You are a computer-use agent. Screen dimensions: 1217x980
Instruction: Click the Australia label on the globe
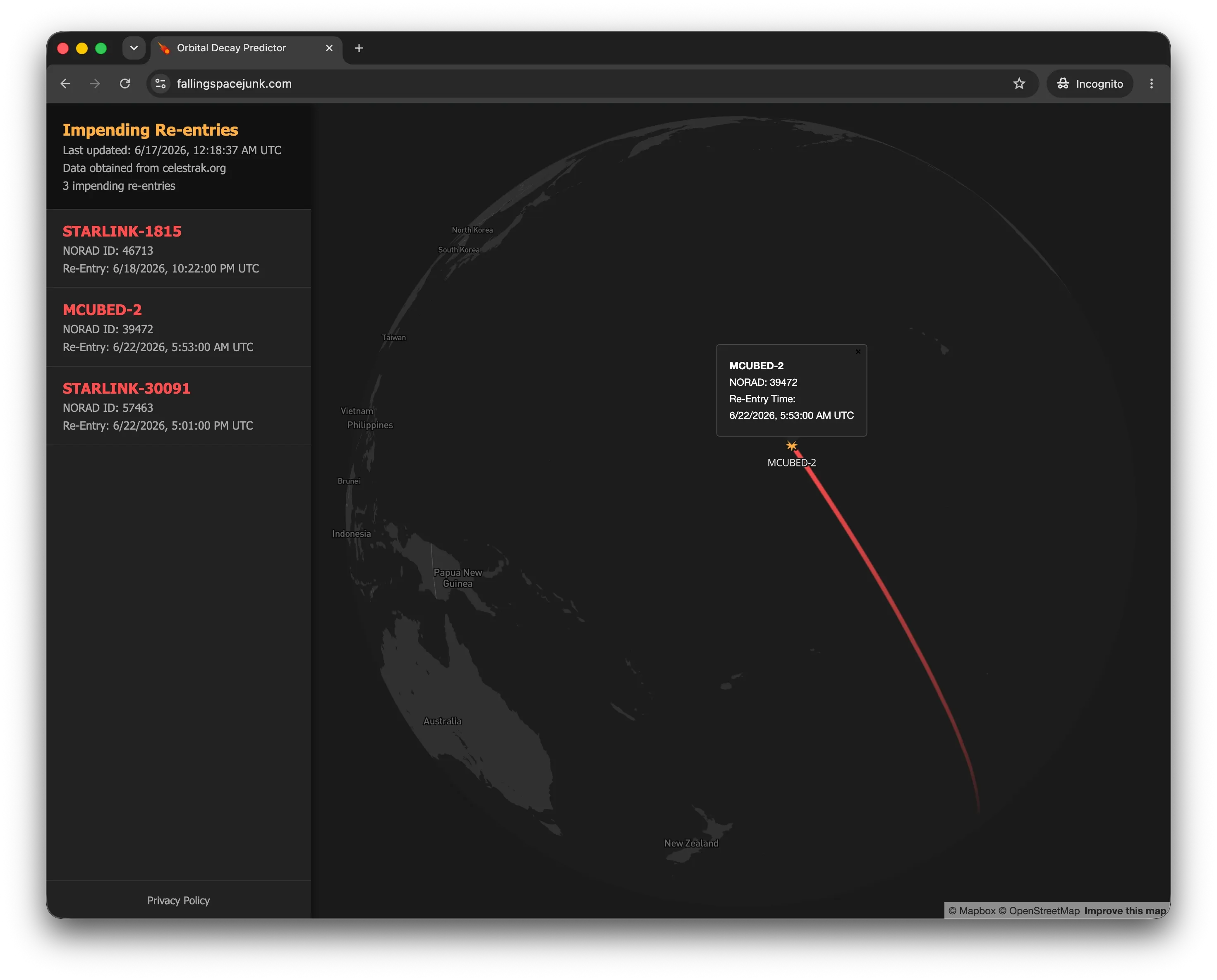pos(442,721)
